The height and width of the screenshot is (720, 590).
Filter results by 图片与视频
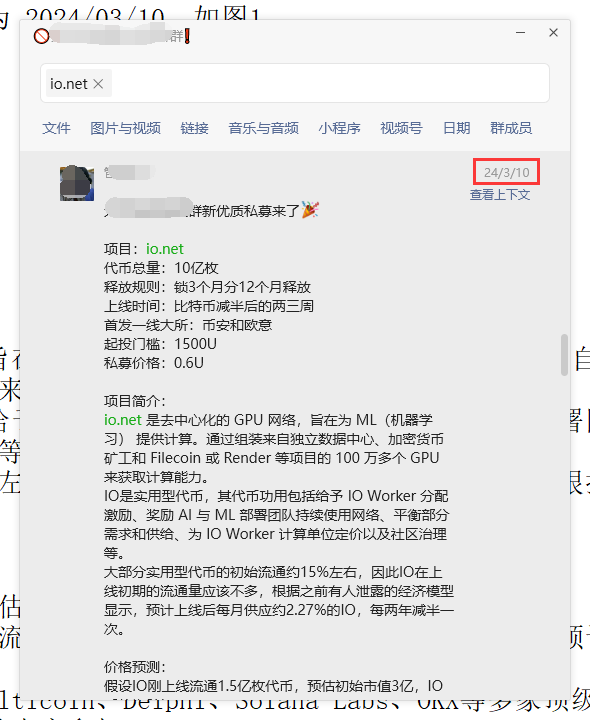click(125, 128)
